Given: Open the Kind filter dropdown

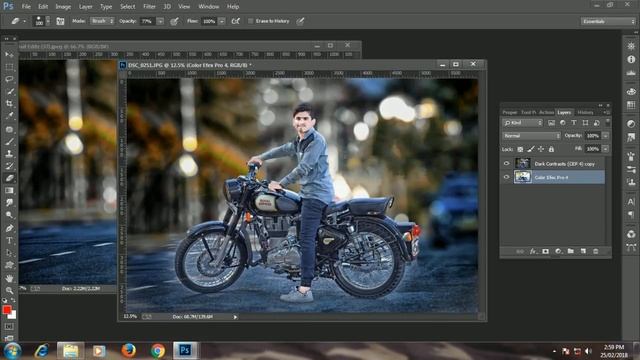Looking at the screenshot, I should point(522,123).
